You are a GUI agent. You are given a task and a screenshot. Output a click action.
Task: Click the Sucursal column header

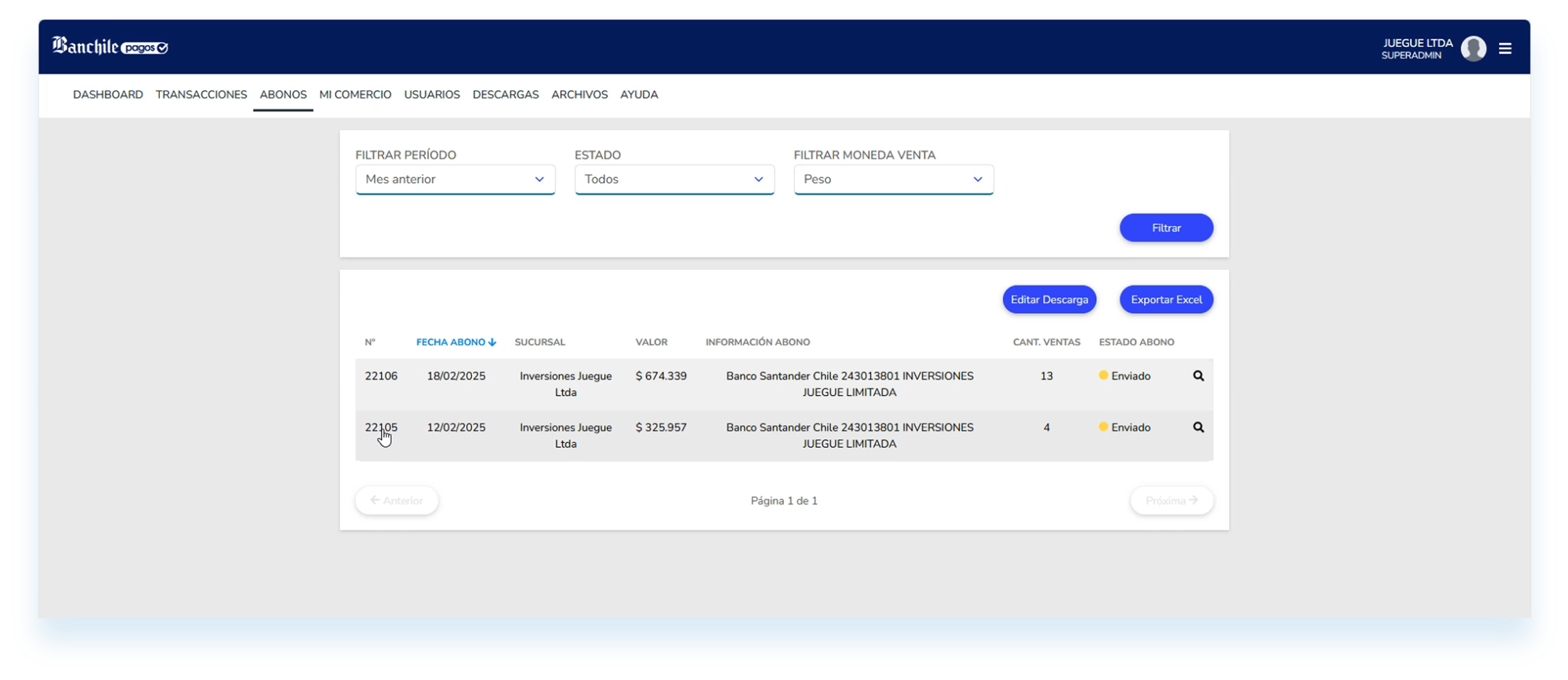(539, 342)
